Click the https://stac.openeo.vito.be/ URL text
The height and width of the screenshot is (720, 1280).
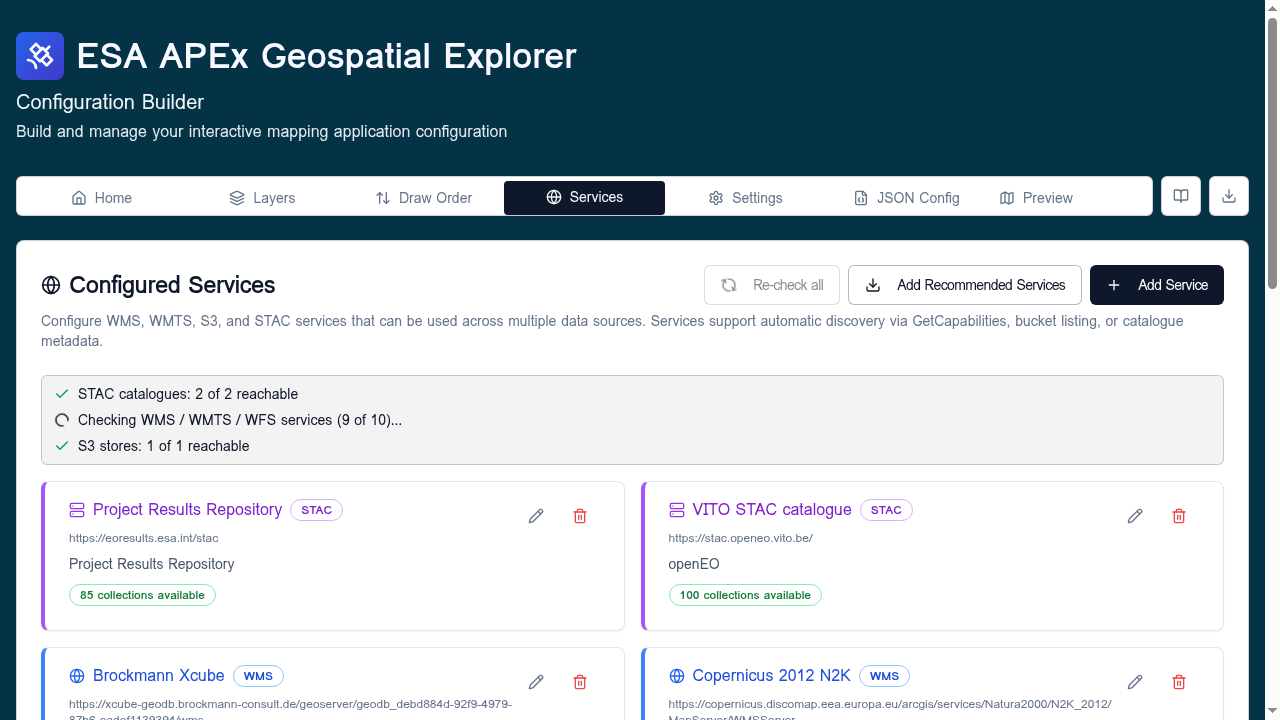(741, 538)
